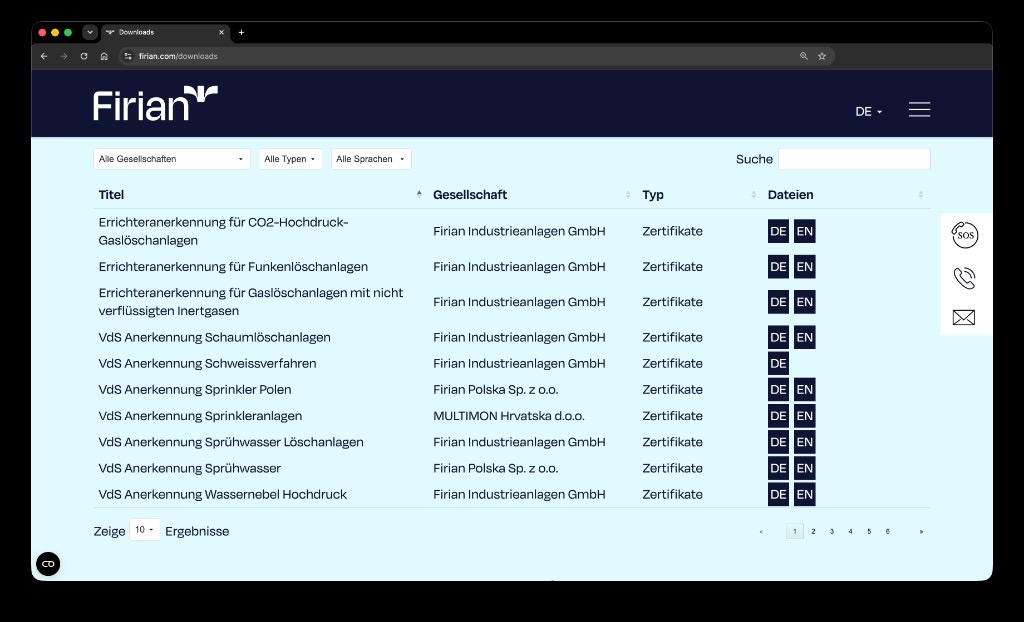Click the Firian logo in header

click(x=155, y=103)
